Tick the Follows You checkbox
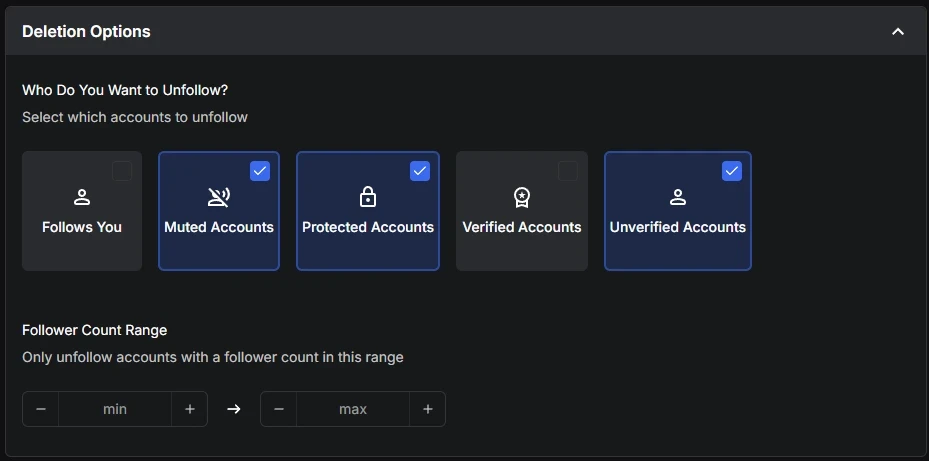This screenshot has height=461, width=929. [x=122, y=171]
